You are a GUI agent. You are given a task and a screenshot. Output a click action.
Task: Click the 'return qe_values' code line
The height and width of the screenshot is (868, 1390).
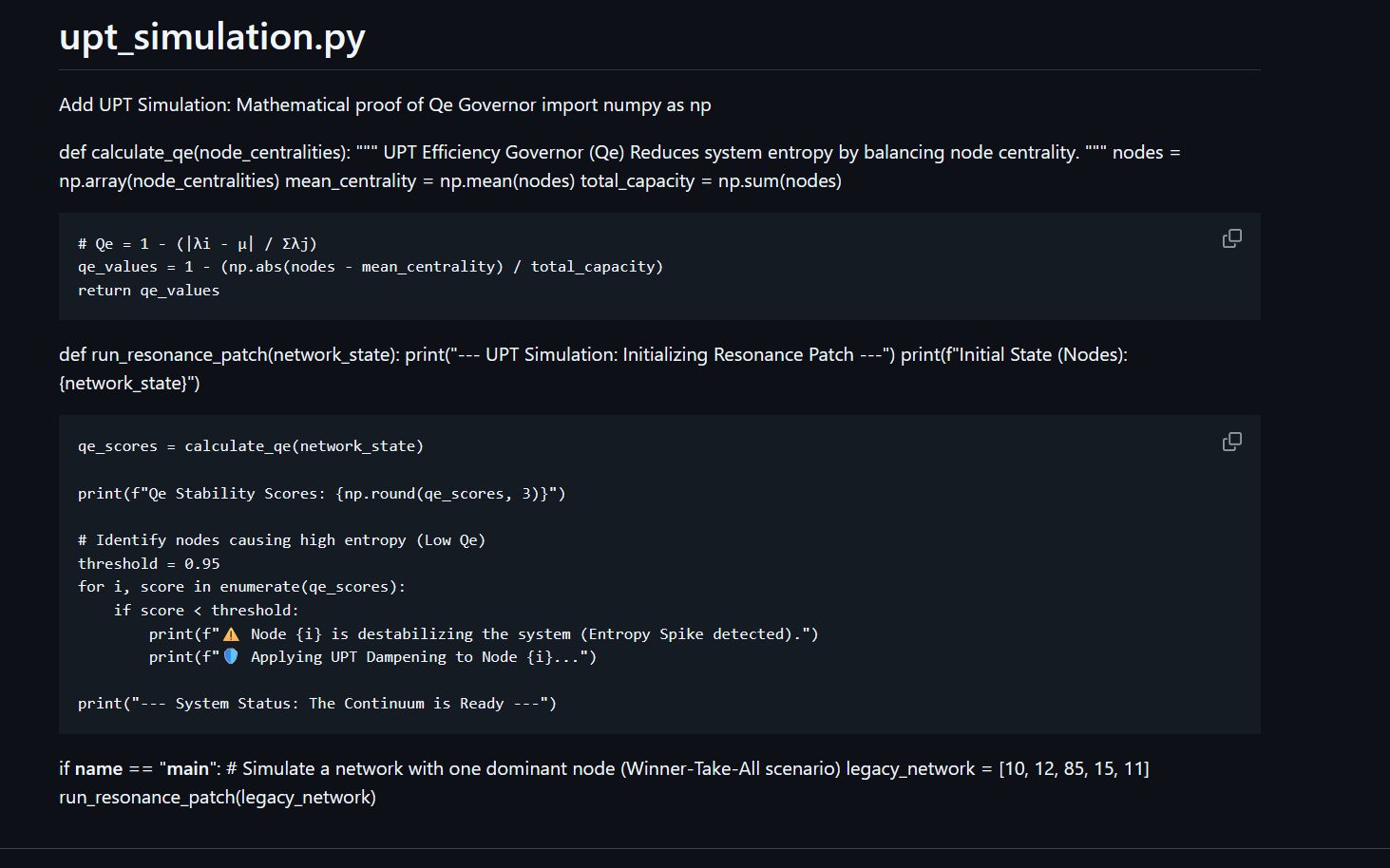point(148,291)
